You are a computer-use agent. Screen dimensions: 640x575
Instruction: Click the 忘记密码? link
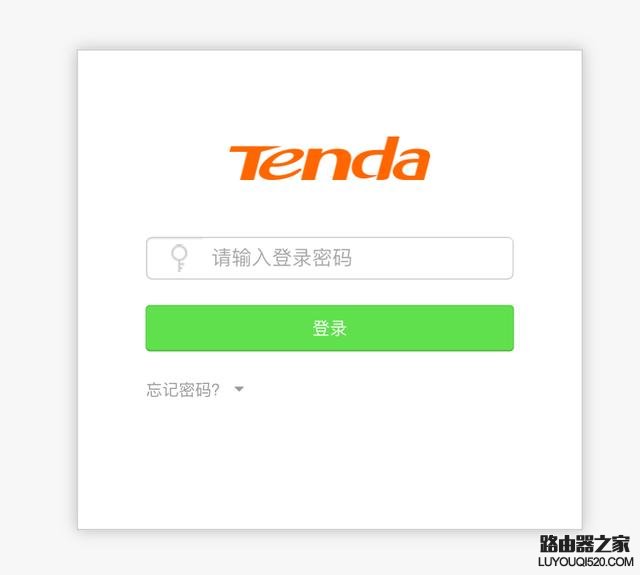coord(183,390)
